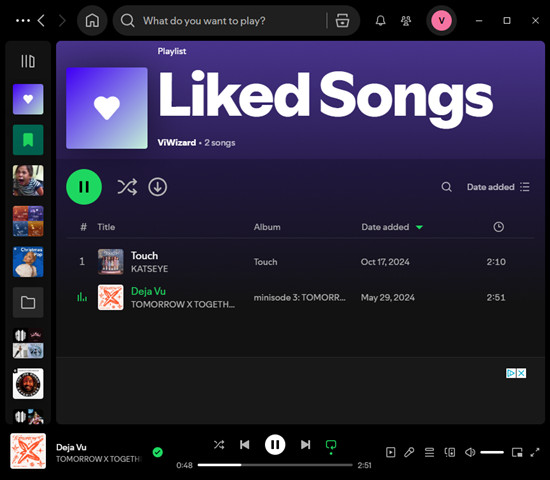Open the miniplayer

(517, 452)
